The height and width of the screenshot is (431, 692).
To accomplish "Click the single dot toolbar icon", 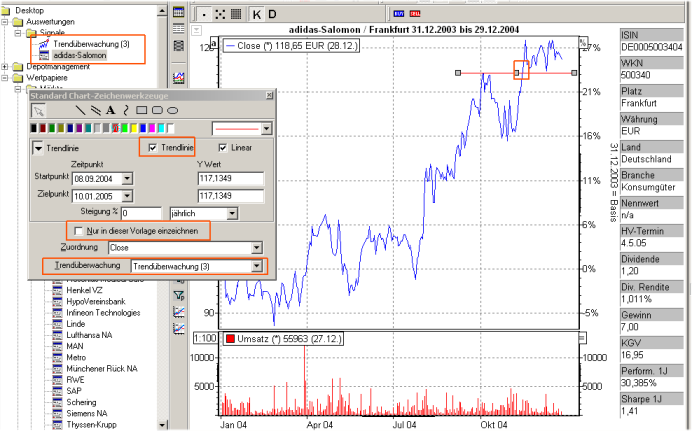I will (204, 15).
